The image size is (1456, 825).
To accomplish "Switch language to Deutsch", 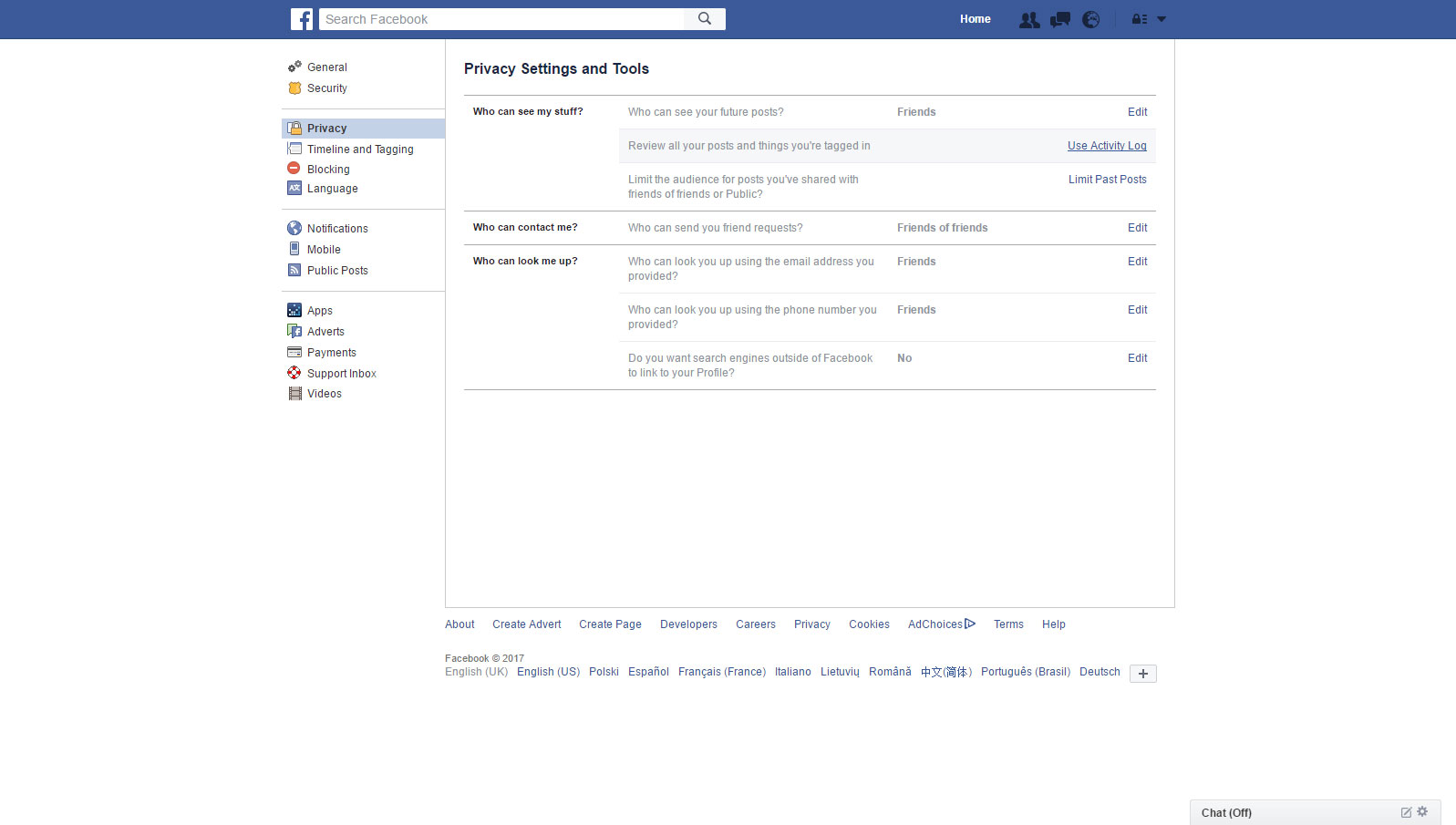I will click(1100, 672).
